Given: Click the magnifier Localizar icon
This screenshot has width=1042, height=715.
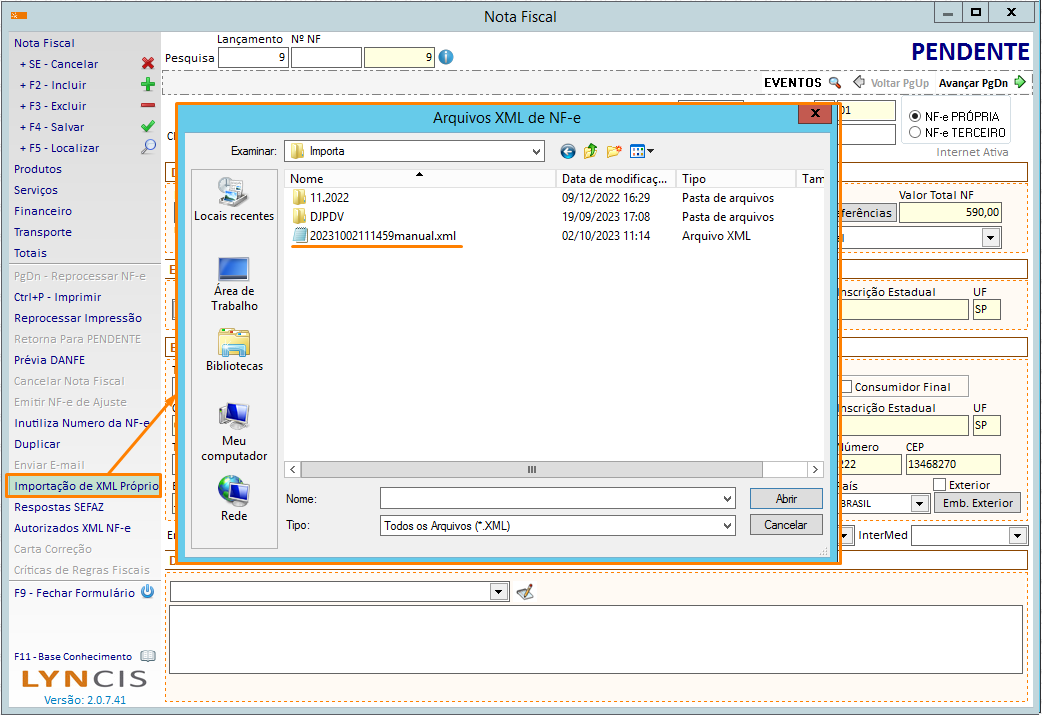Looking at the screenshot, I should (148, 148).
